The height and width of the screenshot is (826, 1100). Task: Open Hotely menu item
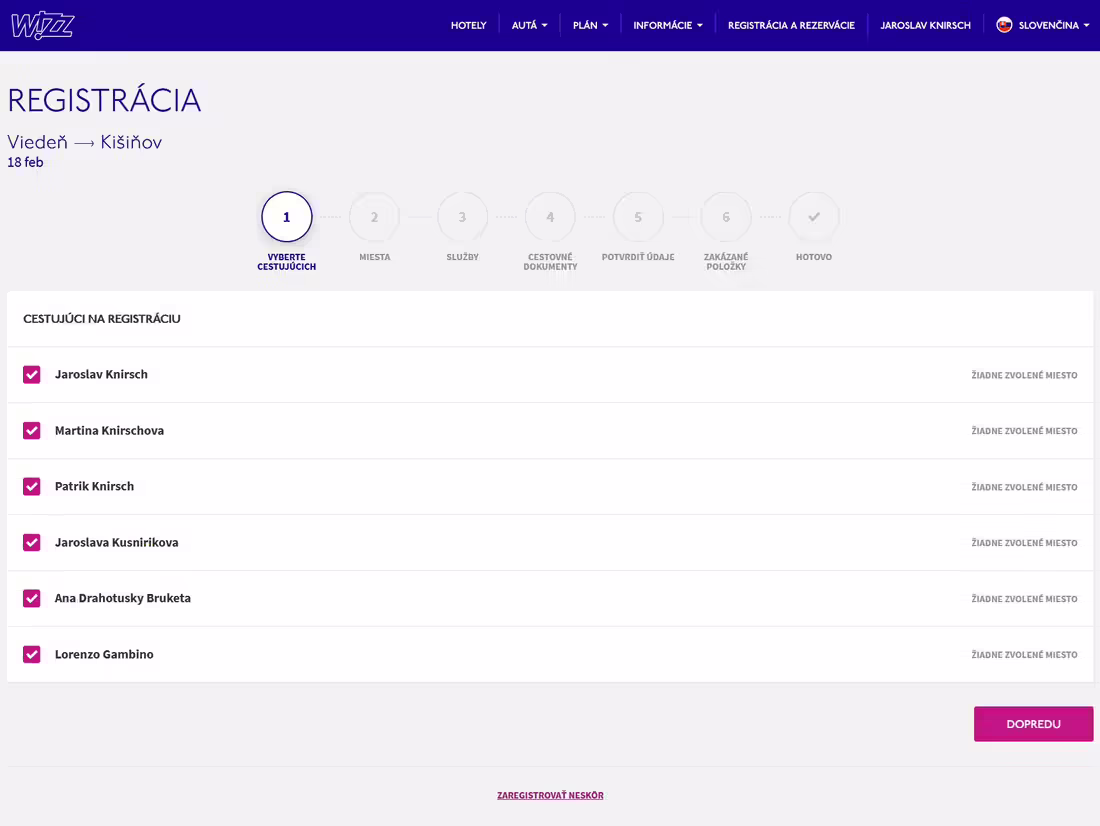click(469, 25)
